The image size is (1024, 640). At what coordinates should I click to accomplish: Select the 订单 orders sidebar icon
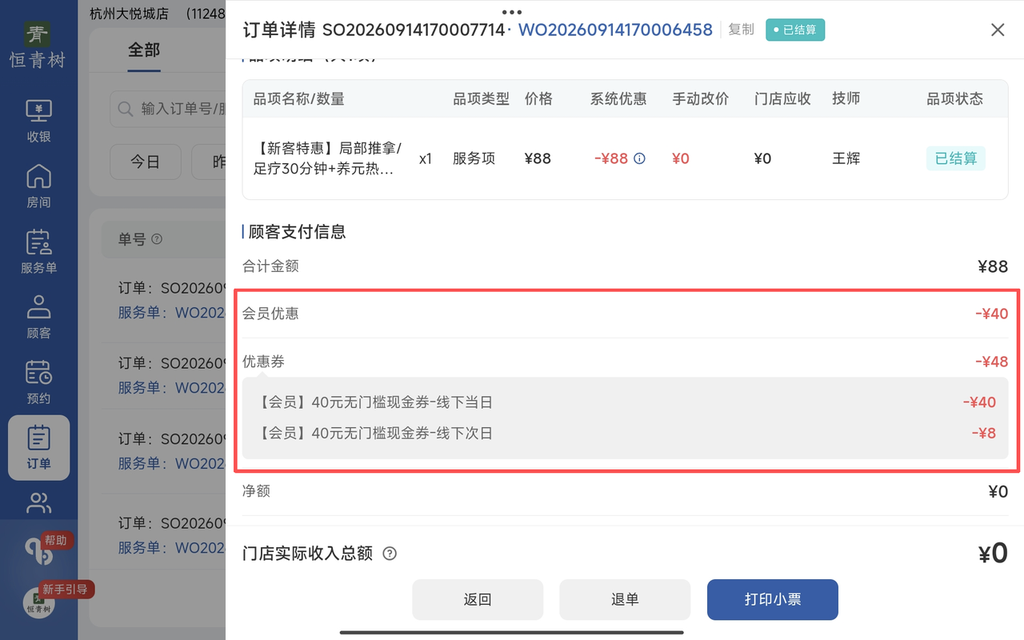(x=39, y=447)
